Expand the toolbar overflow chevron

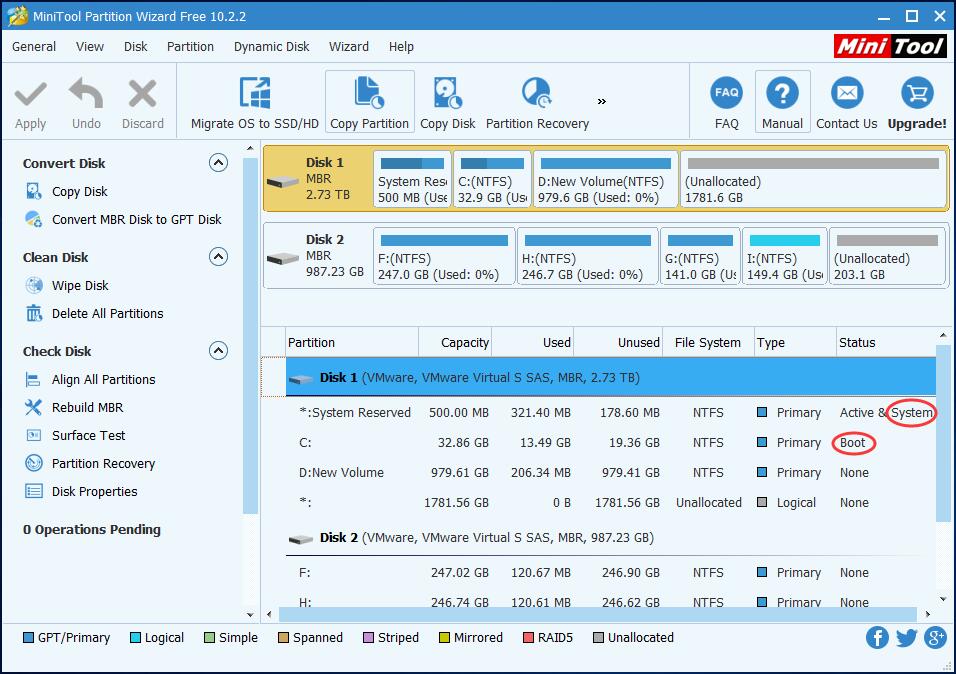coord(602,101)
